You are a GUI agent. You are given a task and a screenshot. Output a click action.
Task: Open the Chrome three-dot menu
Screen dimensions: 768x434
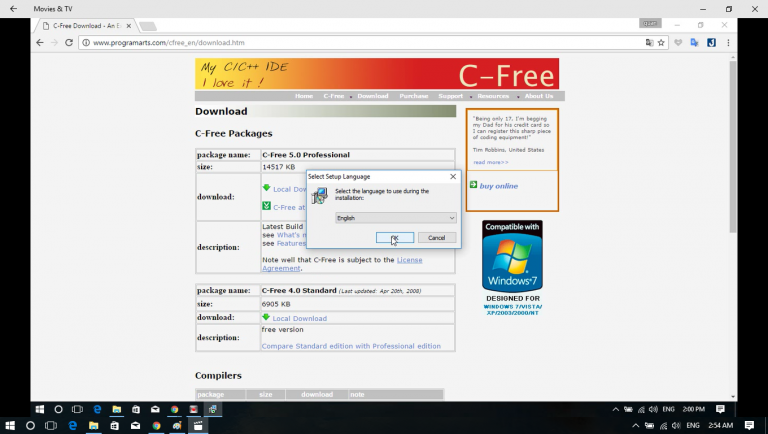click(x=728, y=43)
